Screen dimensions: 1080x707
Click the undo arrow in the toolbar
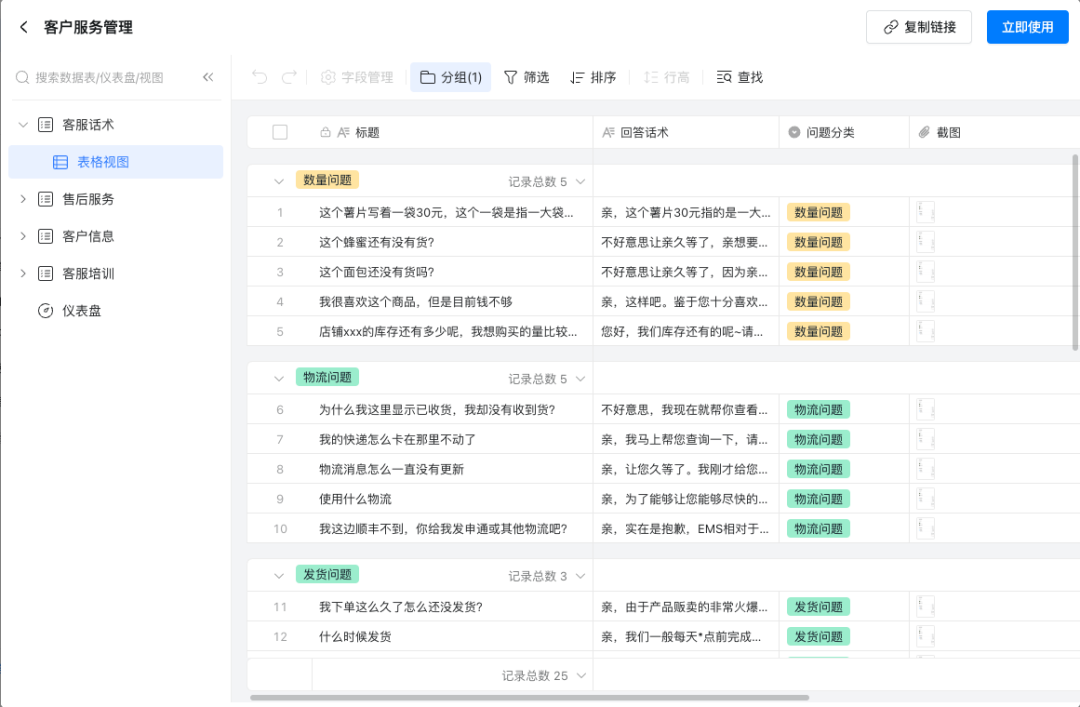tap(260, 77)
